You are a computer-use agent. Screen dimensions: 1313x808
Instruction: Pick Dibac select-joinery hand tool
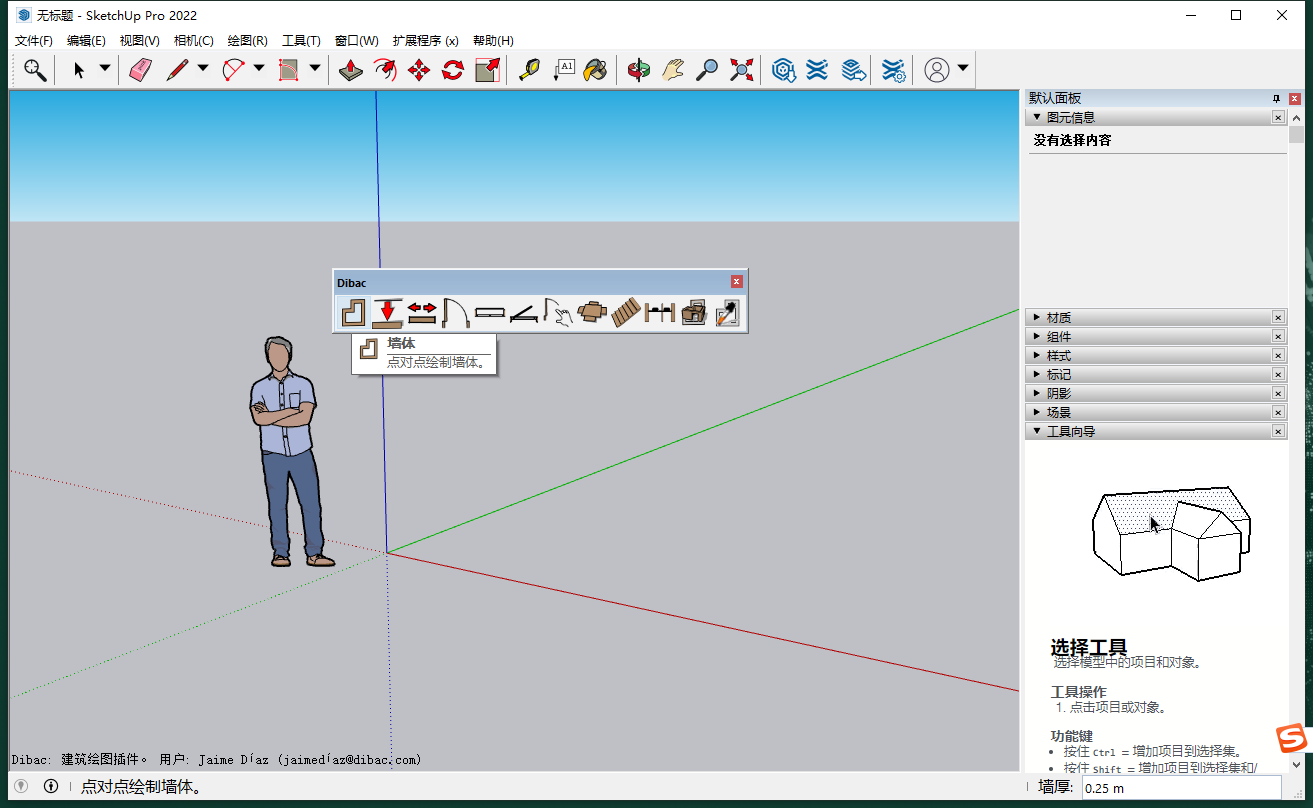[558, 313]
